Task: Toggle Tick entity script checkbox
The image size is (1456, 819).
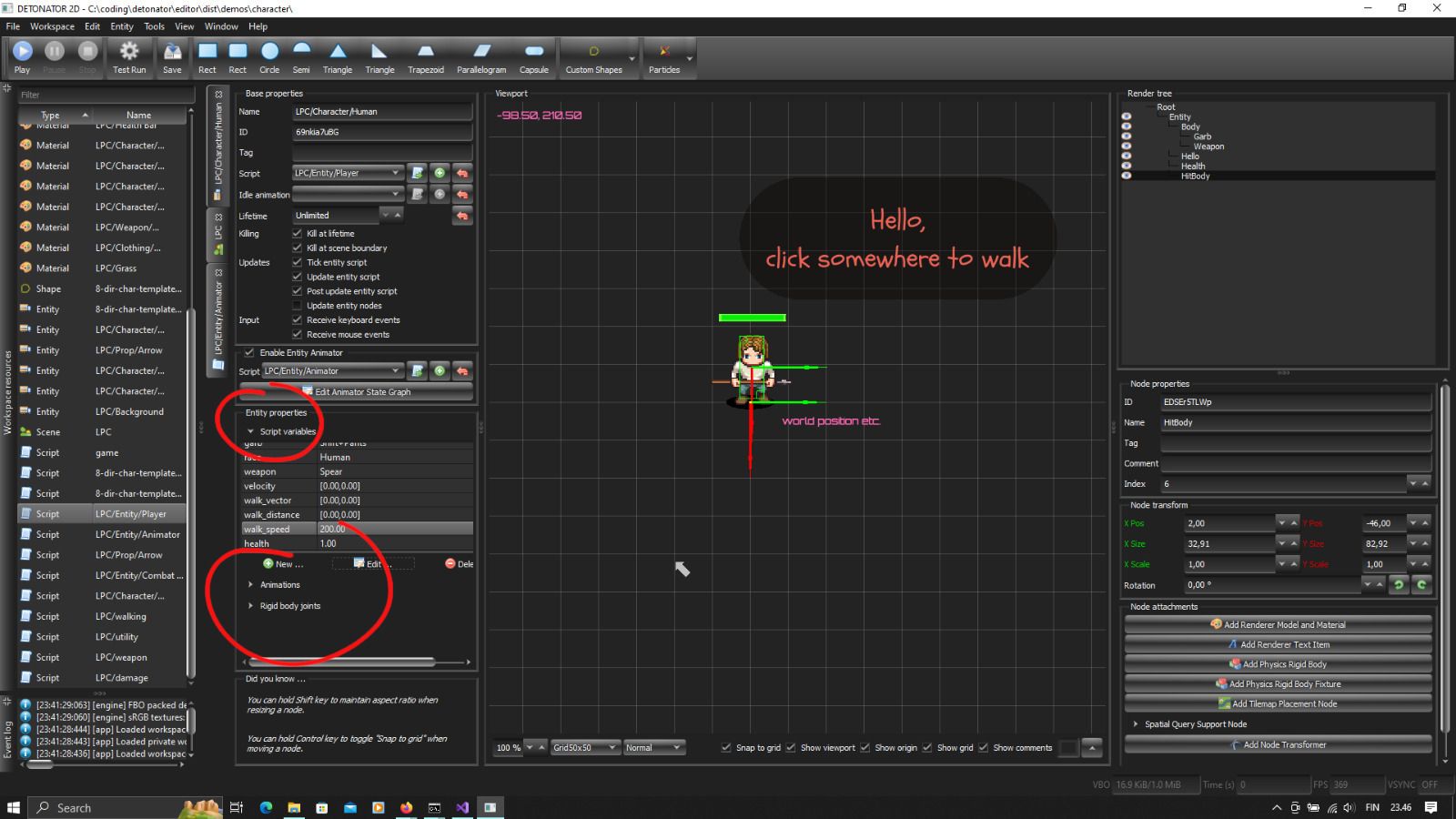Action: (x=297, y=262)
